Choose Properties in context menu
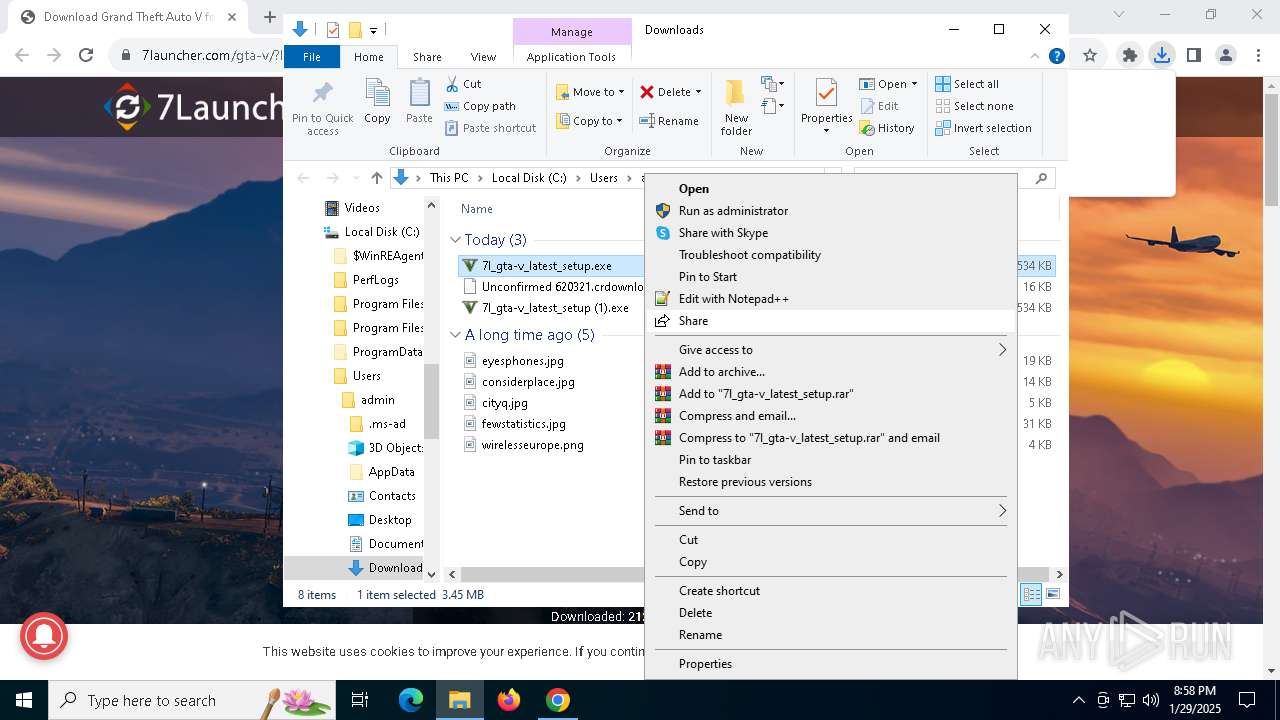This screenshot has width=1280, height=720. coord(830,664)
